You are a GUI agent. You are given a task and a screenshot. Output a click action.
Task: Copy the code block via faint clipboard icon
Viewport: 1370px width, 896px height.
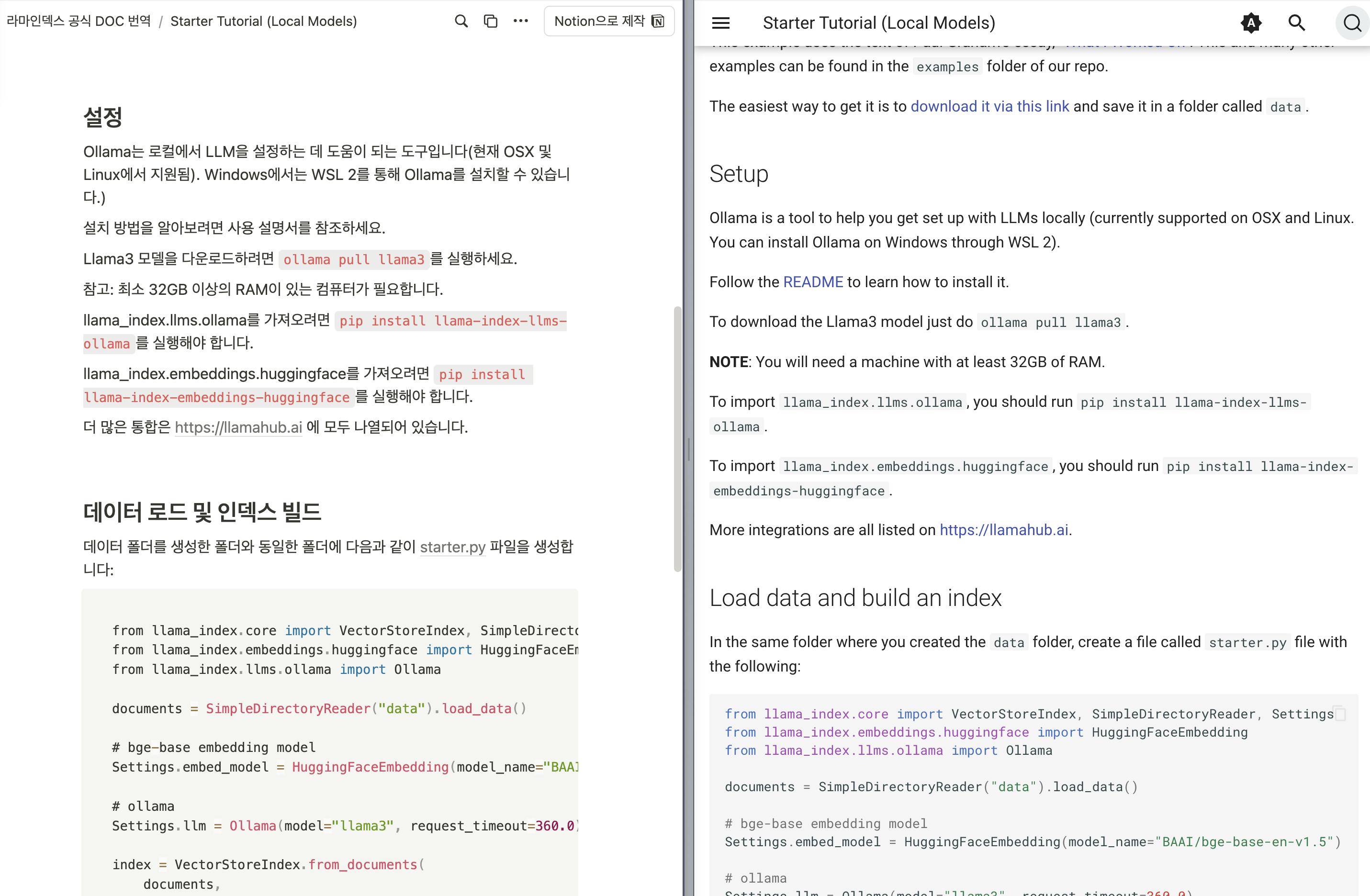[1340, 714]
